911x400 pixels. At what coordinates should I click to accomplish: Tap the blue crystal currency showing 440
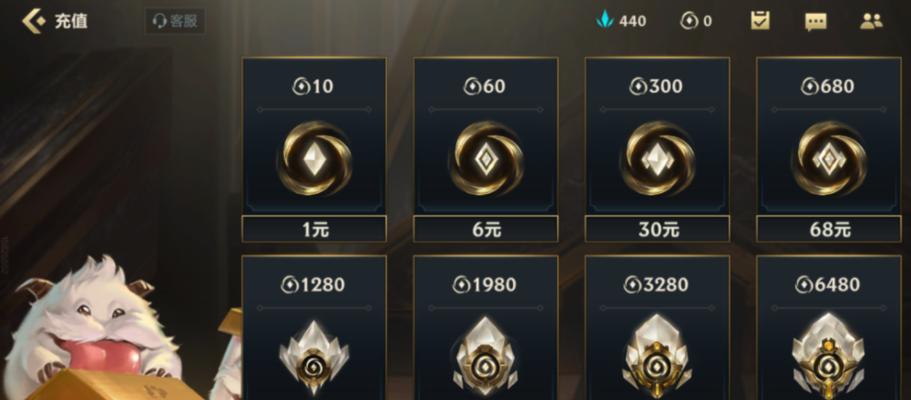621,22
